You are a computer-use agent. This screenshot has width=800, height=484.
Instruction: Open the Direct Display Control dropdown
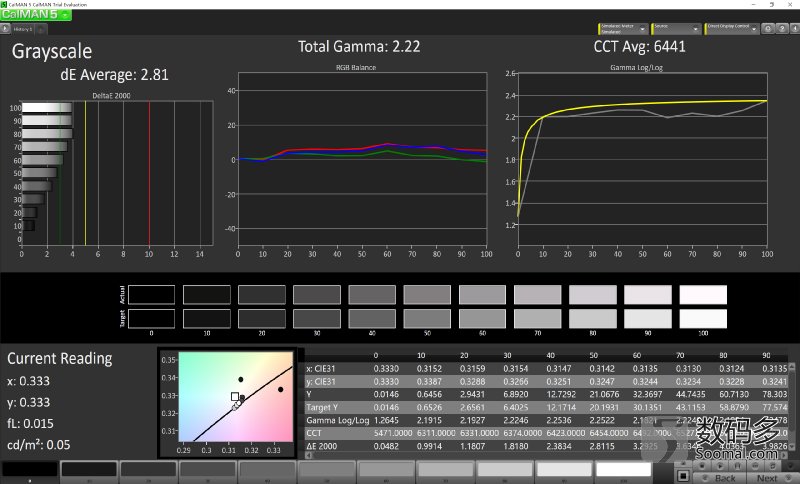(732, 29)
